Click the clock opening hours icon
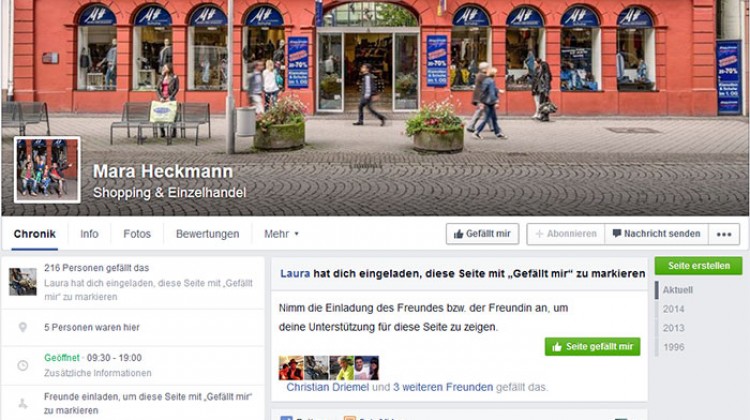The height and width of the screenshot is (420, 750). [x=22, y=365]
